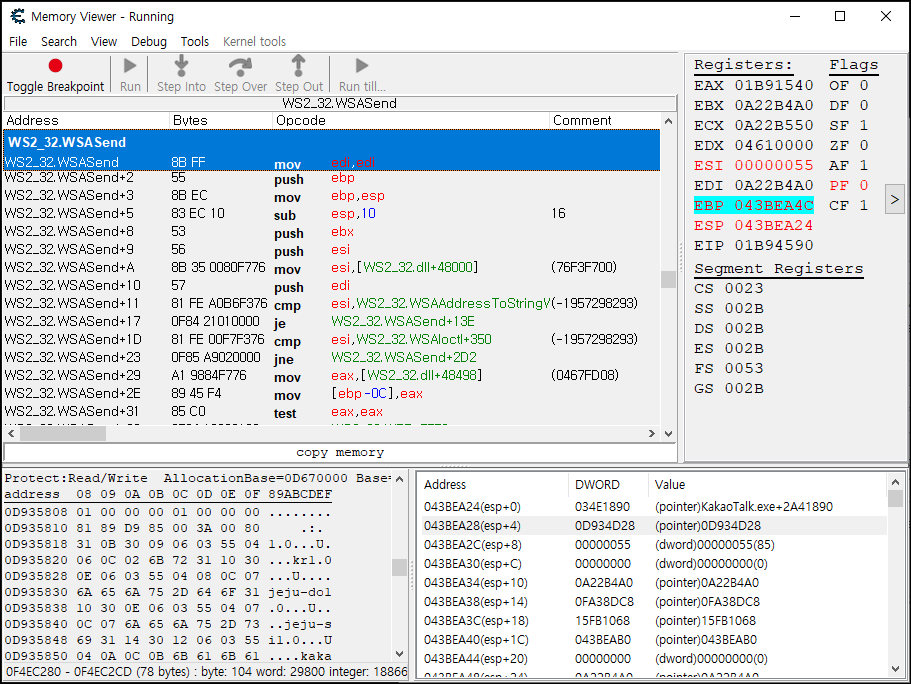Click the stack view scroll-down arrow
This screenshot has width=911, height=684.
click(895, 669)
